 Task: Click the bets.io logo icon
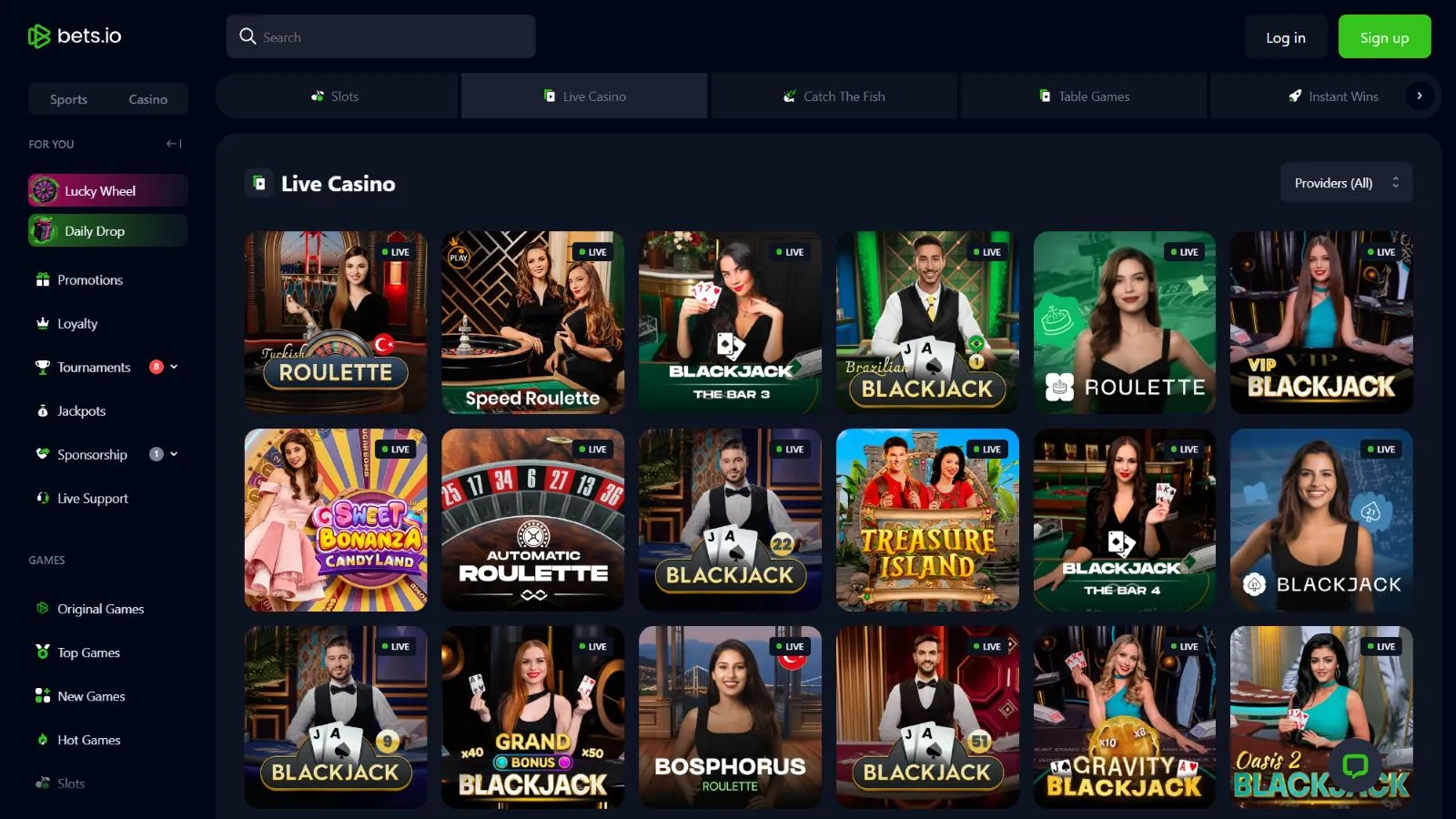(x=38, y=36)
